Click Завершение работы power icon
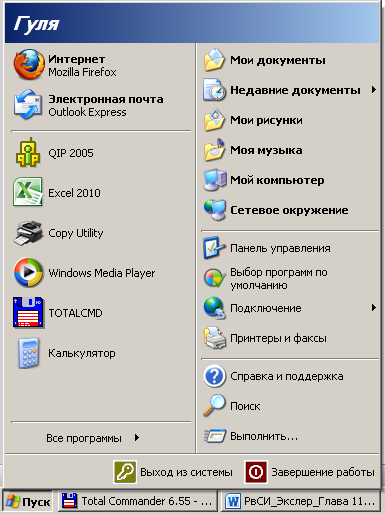The height and width of the screenshot is (514, 385). [256, 472]
